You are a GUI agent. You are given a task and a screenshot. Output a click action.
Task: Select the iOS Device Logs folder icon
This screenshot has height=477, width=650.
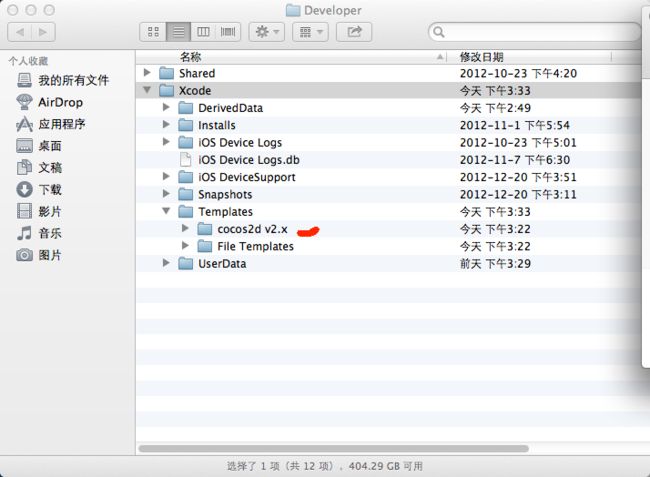[186, 143]
